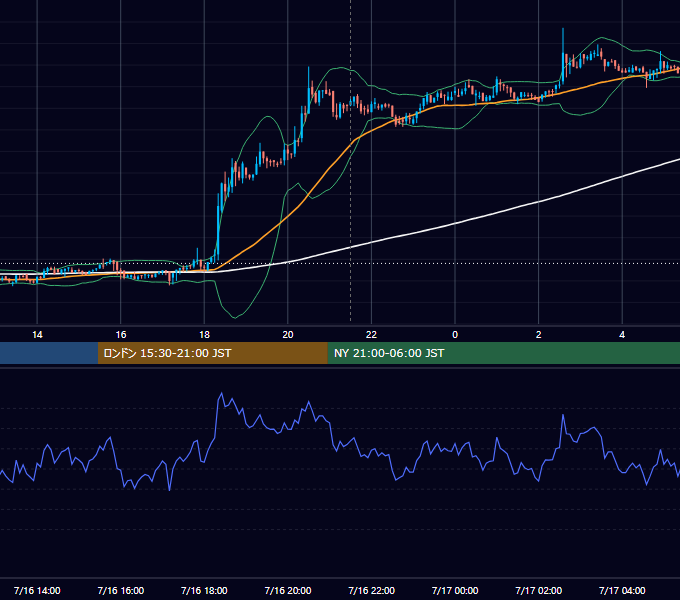Click the '14' hour label on price axis

(x=37, y=335)
